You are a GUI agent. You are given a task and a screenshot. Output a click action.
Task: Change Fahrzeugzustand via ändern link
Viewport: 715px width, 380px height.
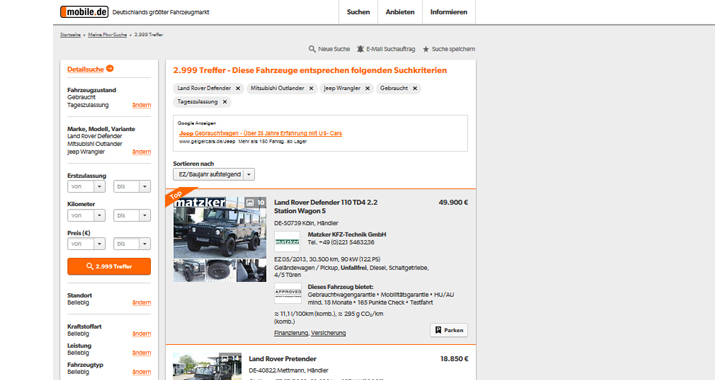141,105
